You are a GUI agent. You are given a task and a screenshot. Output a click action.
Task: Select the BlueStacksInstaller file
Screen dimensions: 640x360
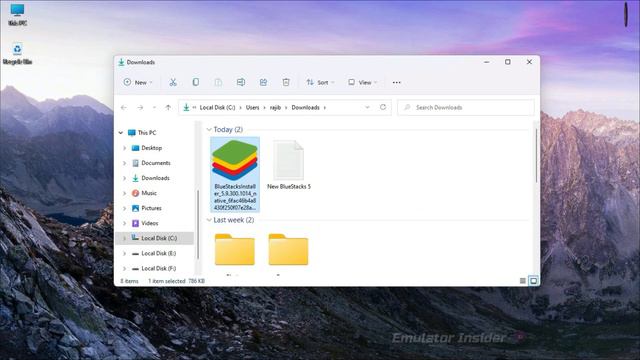tap(235, 174)
